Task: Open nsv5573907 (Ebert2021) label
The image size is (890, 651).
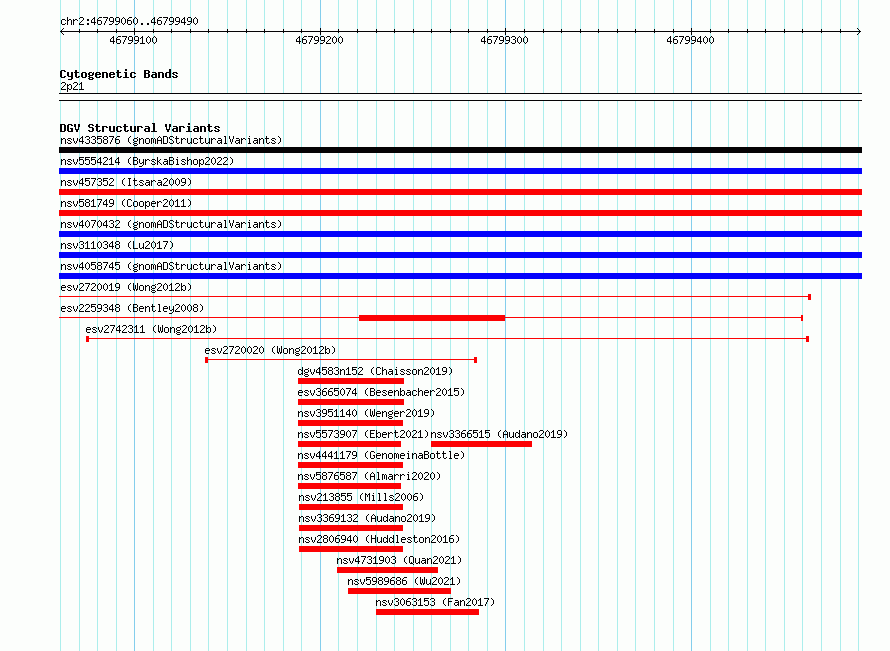Action: click(363, 434)
